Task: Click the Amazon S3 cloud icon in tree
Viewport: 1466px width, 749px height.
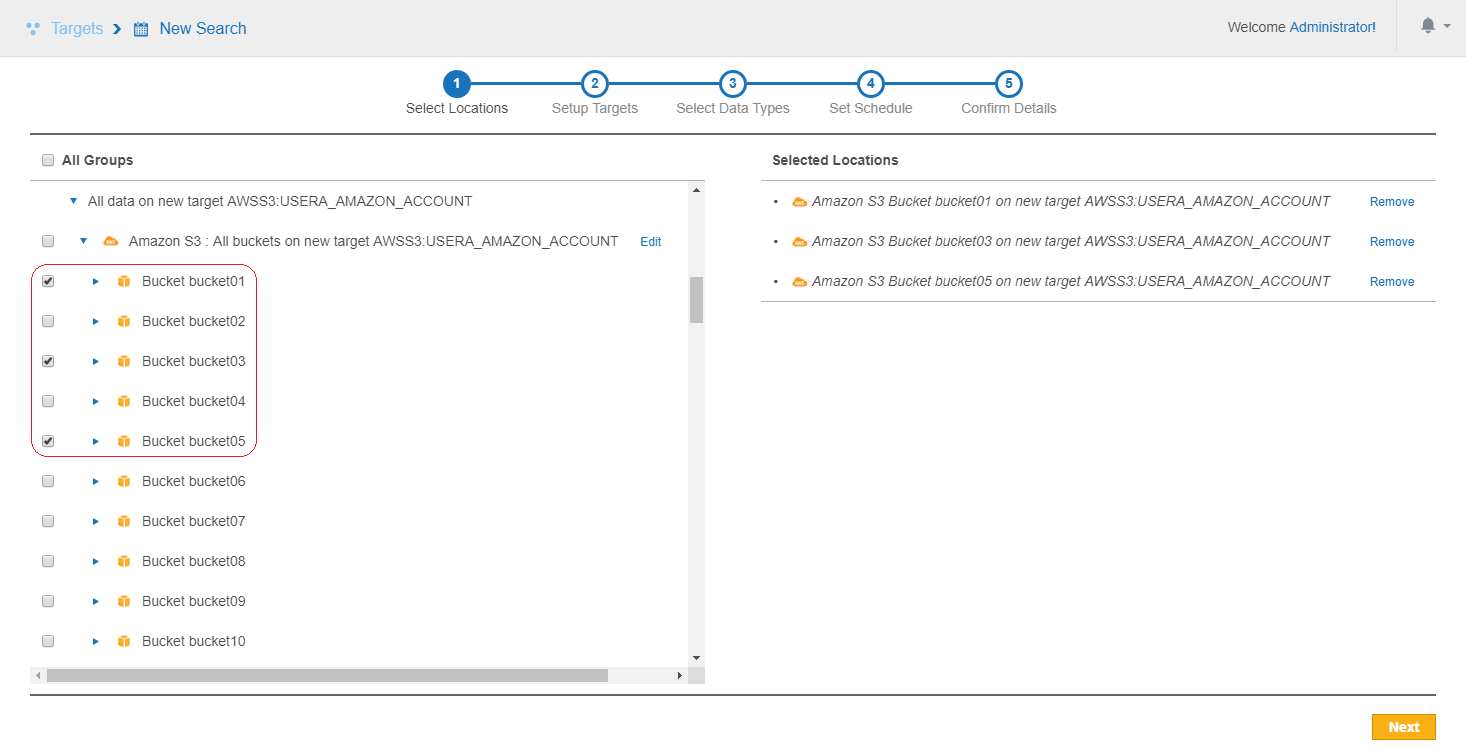Action: click(x=111, y=242)
